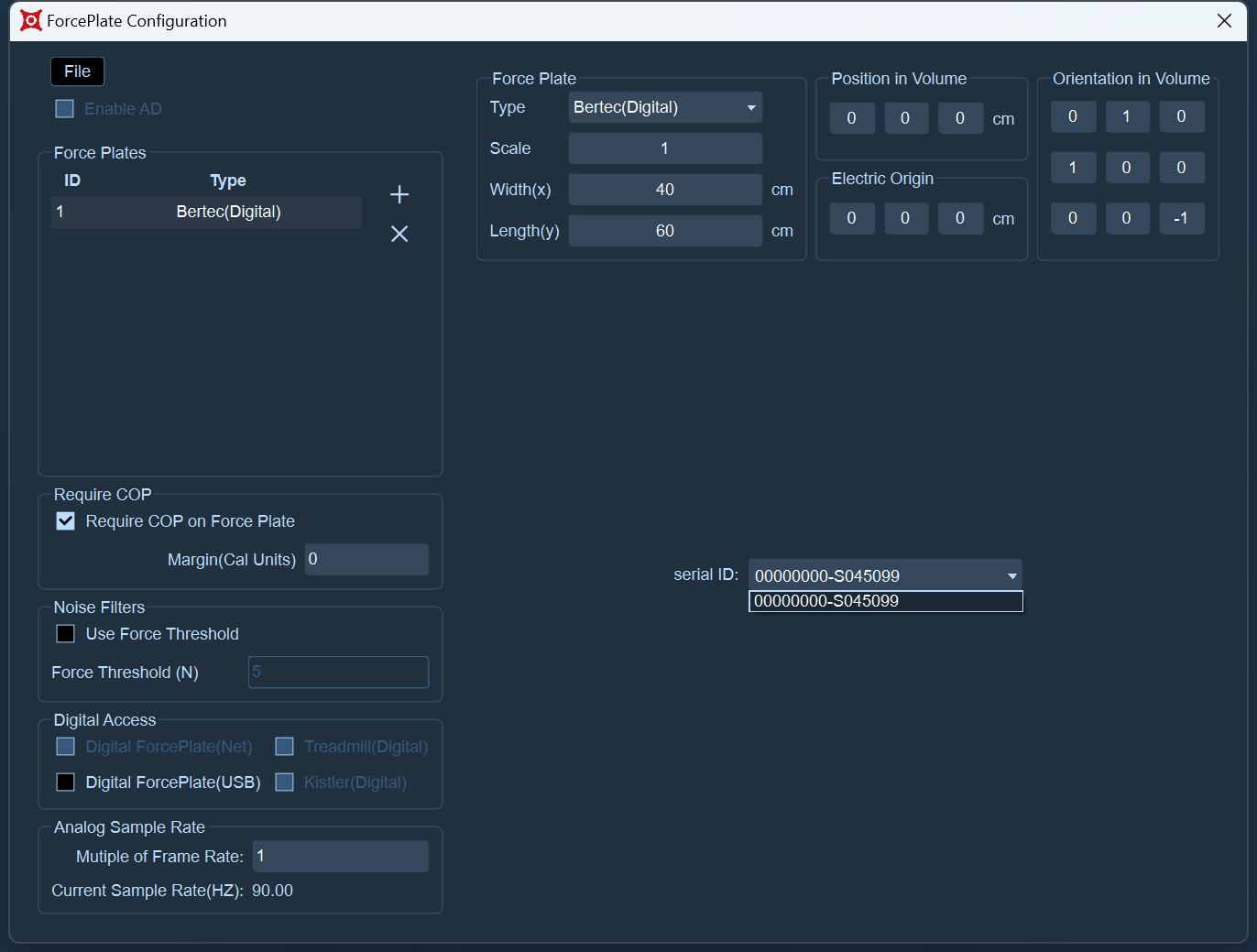The height and width of the screenshot is (952, 1257).
Task: Click Mutiple of Frame Rate input field
Action: pos(340,856)
